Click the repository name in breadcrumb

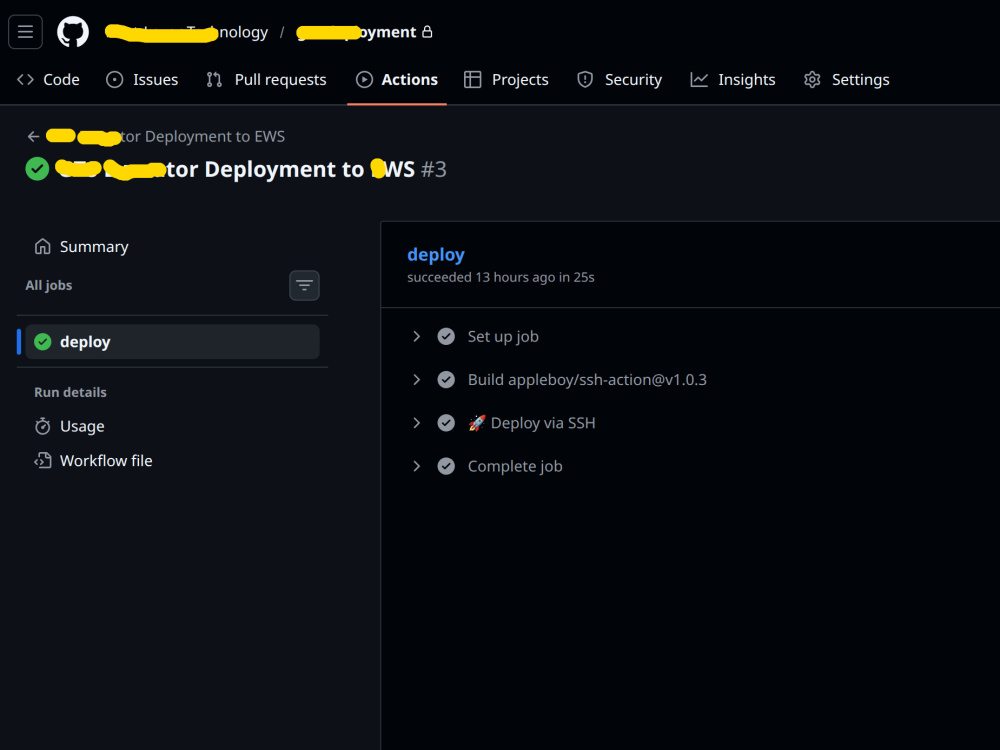357,32
